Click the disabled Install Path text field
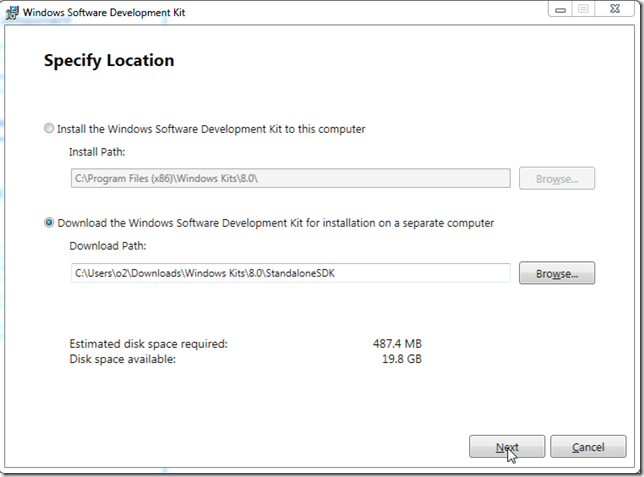The width and height of the screenshot is (644, 477). point(290,178)
